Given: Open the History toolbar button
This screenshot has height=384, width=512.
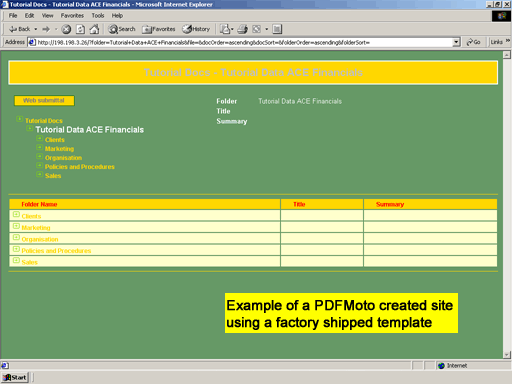Looking at the screenshot, I should pos(196,29).
